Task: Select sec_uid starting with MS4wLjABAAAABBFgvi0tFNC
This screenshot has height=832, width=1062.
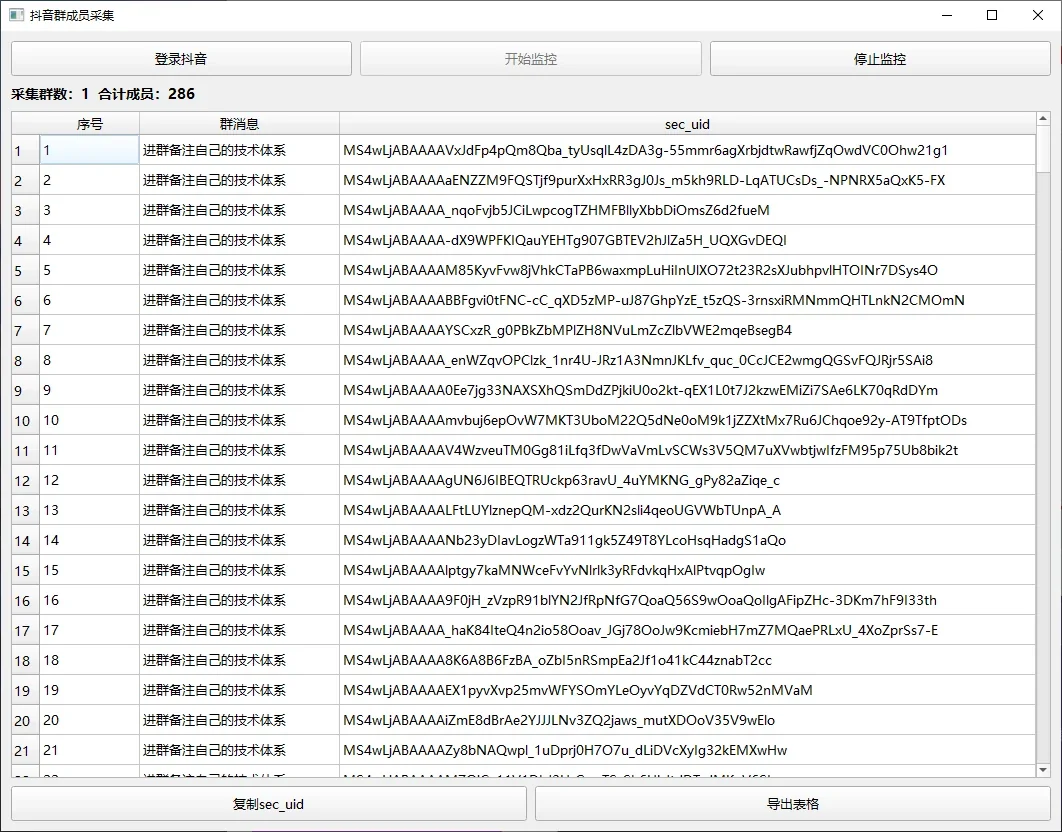Action: point(687,300)
